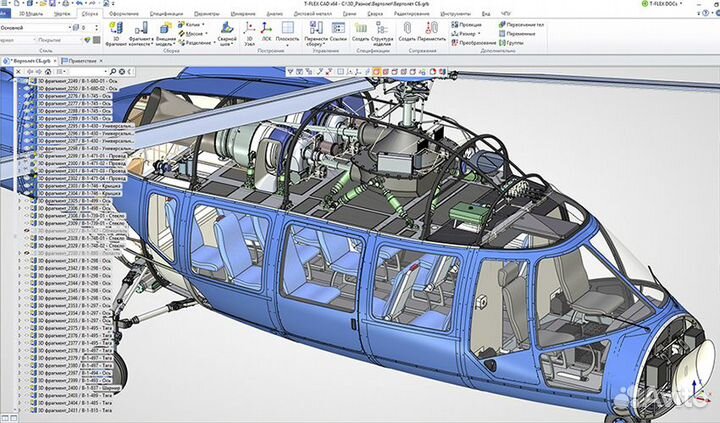The width and height of the screenshot is (720, 423).
Task: Close the model tree panel with X
Action: coord(18,72)
